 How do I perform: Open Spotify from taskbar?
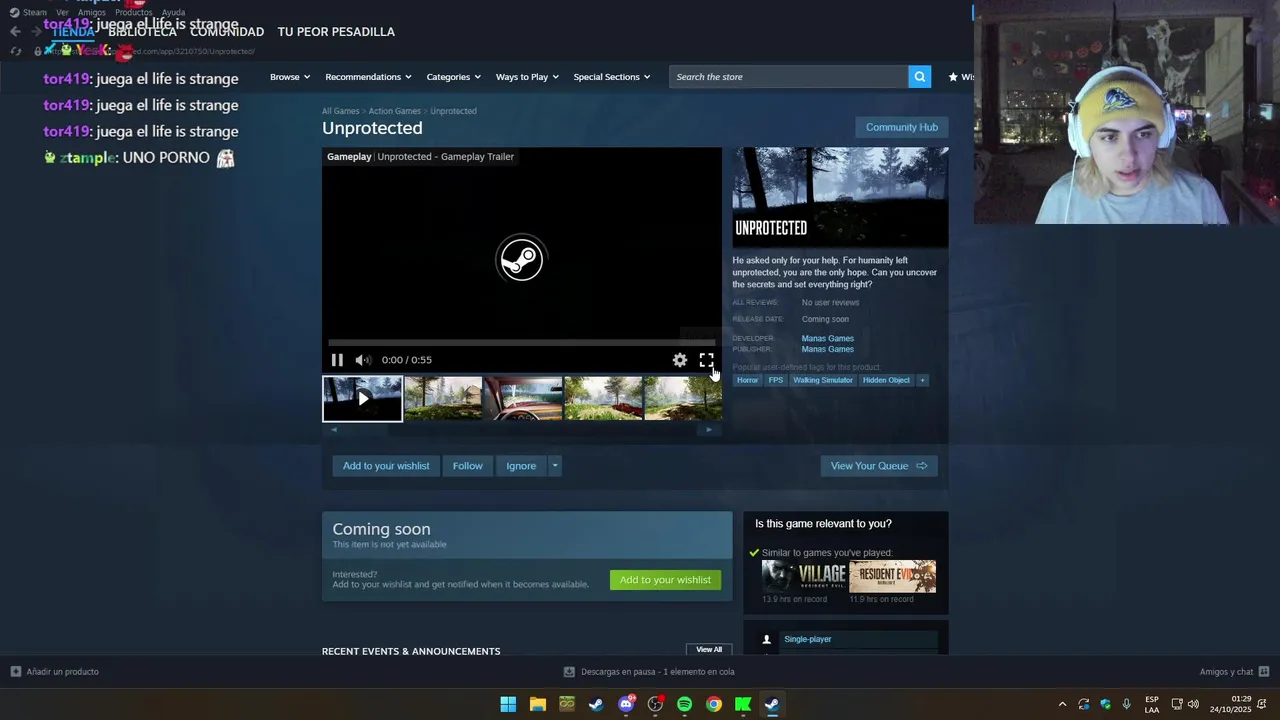click(684, 704)
